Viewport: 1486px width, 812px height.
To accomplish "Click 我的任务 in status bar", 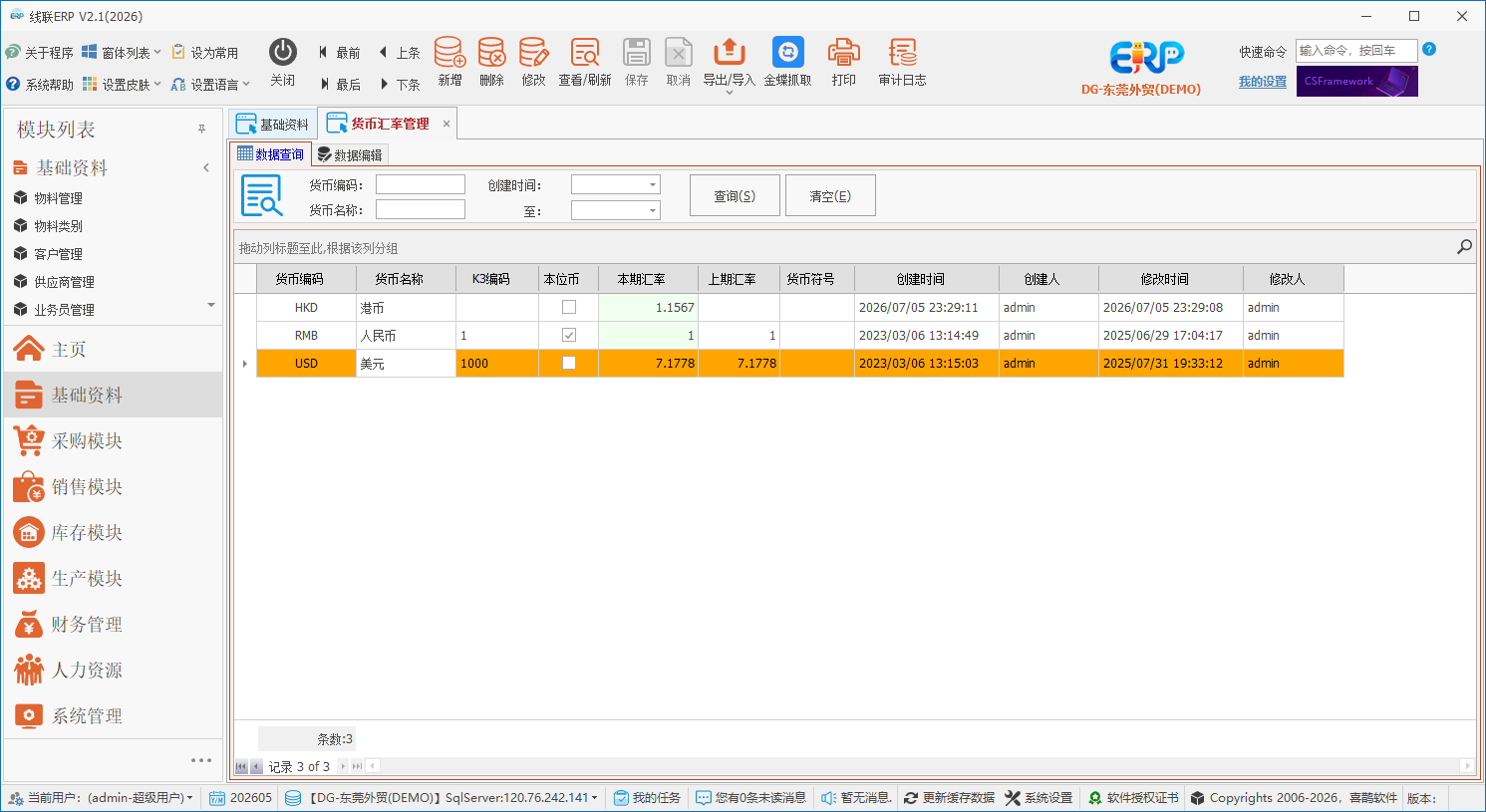I will [648, 798].
